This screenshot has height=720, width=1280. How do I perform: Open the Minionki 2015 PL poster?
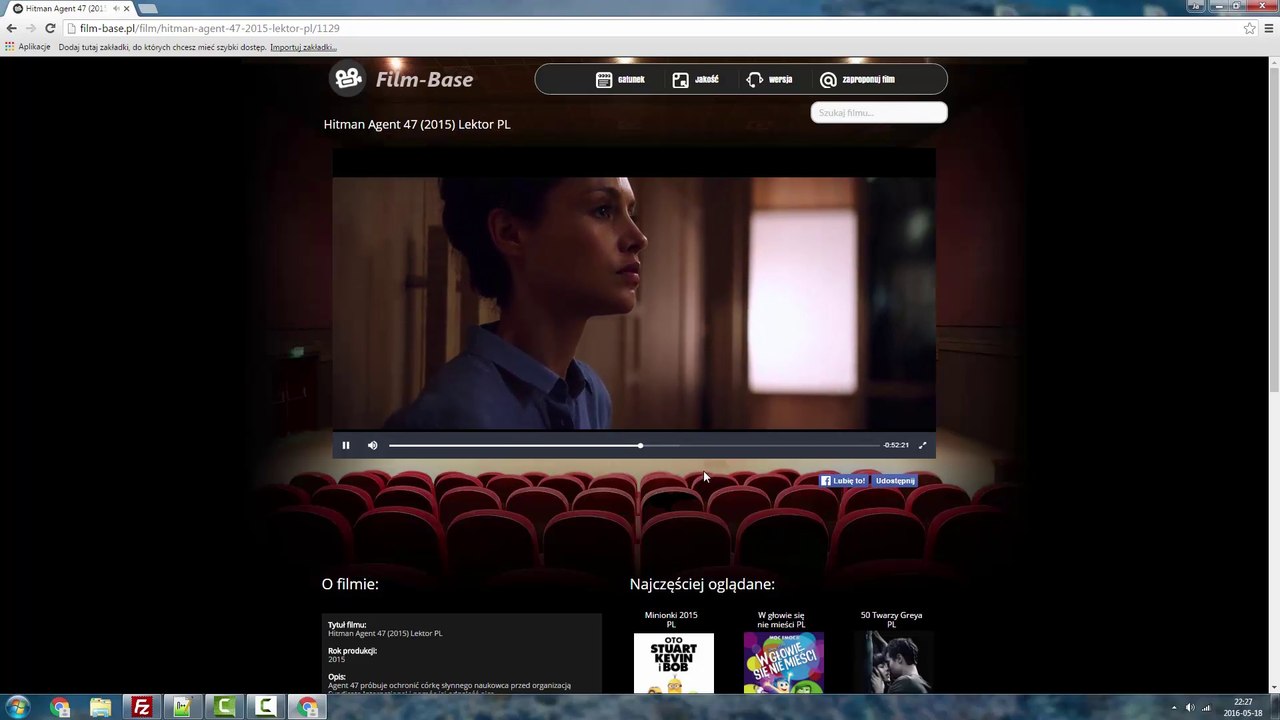coord(674,662)
